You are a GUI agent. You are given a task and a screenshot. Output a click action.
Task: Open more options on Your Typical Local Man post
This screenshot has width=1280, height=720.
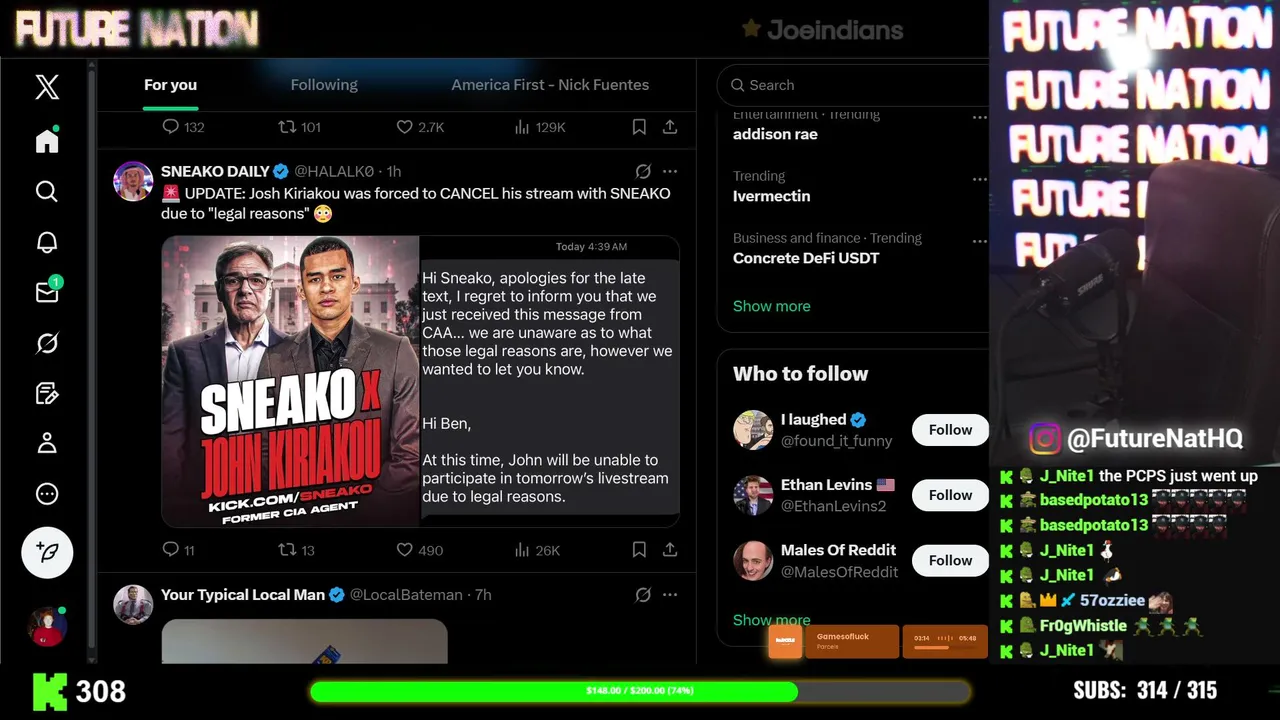670,595
